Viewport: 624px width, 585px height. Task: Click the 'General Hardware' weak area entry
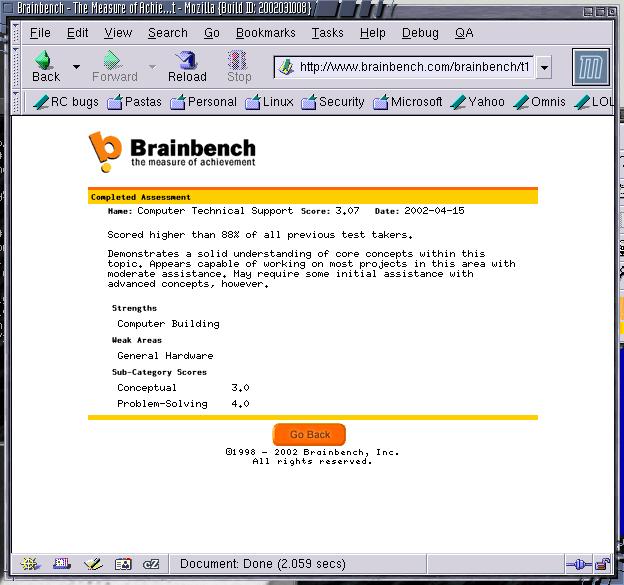tap(165, 355)
